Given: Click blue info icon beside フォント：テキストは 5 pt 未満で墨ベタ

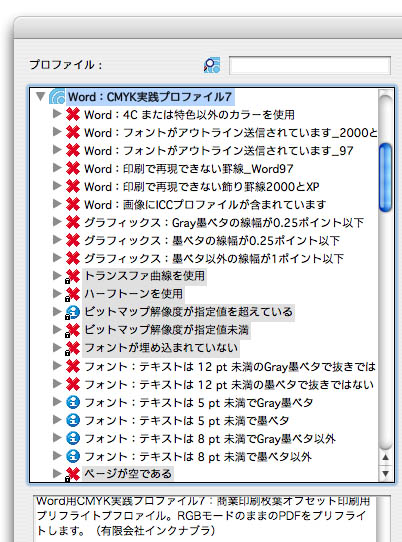Looking at the screenshot, I should [x=73, y=420].
